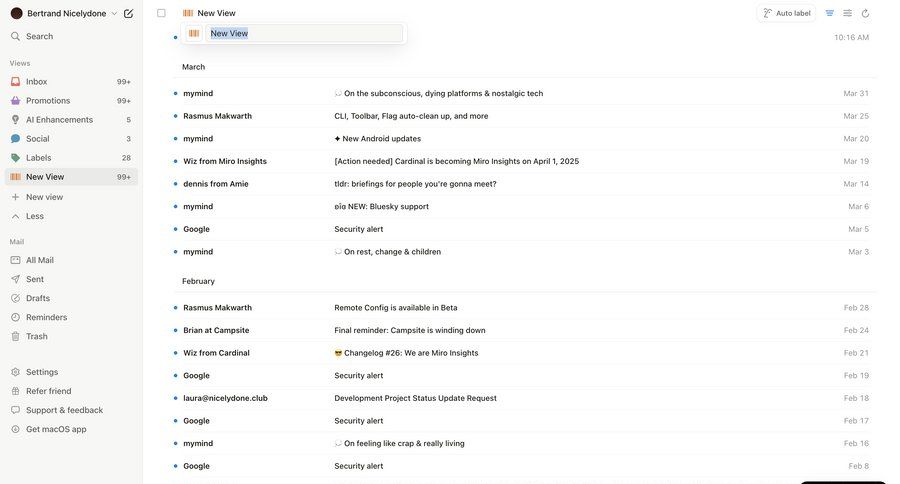Open the display options sliders icon
The height and width of the screenshot is (484, 900).
(847, 13)
